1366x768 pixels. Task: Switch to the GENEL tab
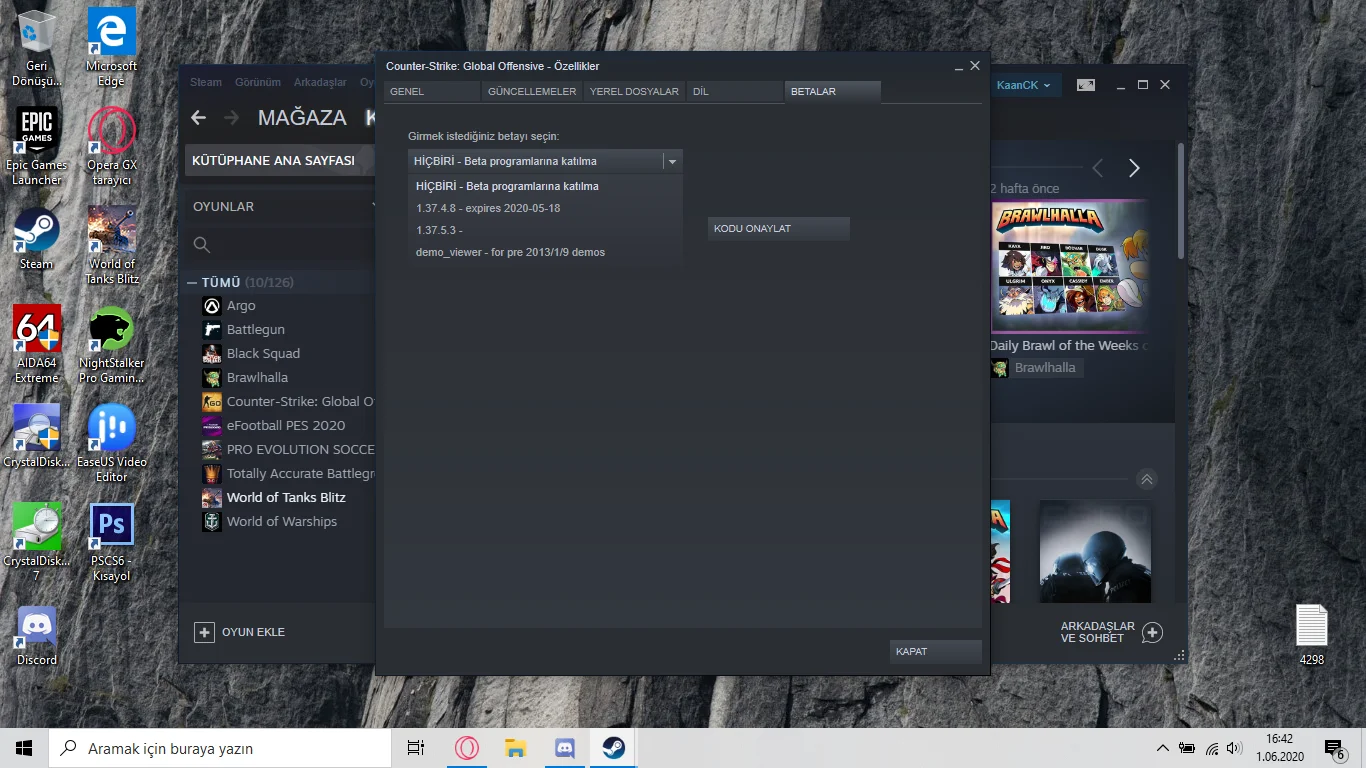(432, 91)
